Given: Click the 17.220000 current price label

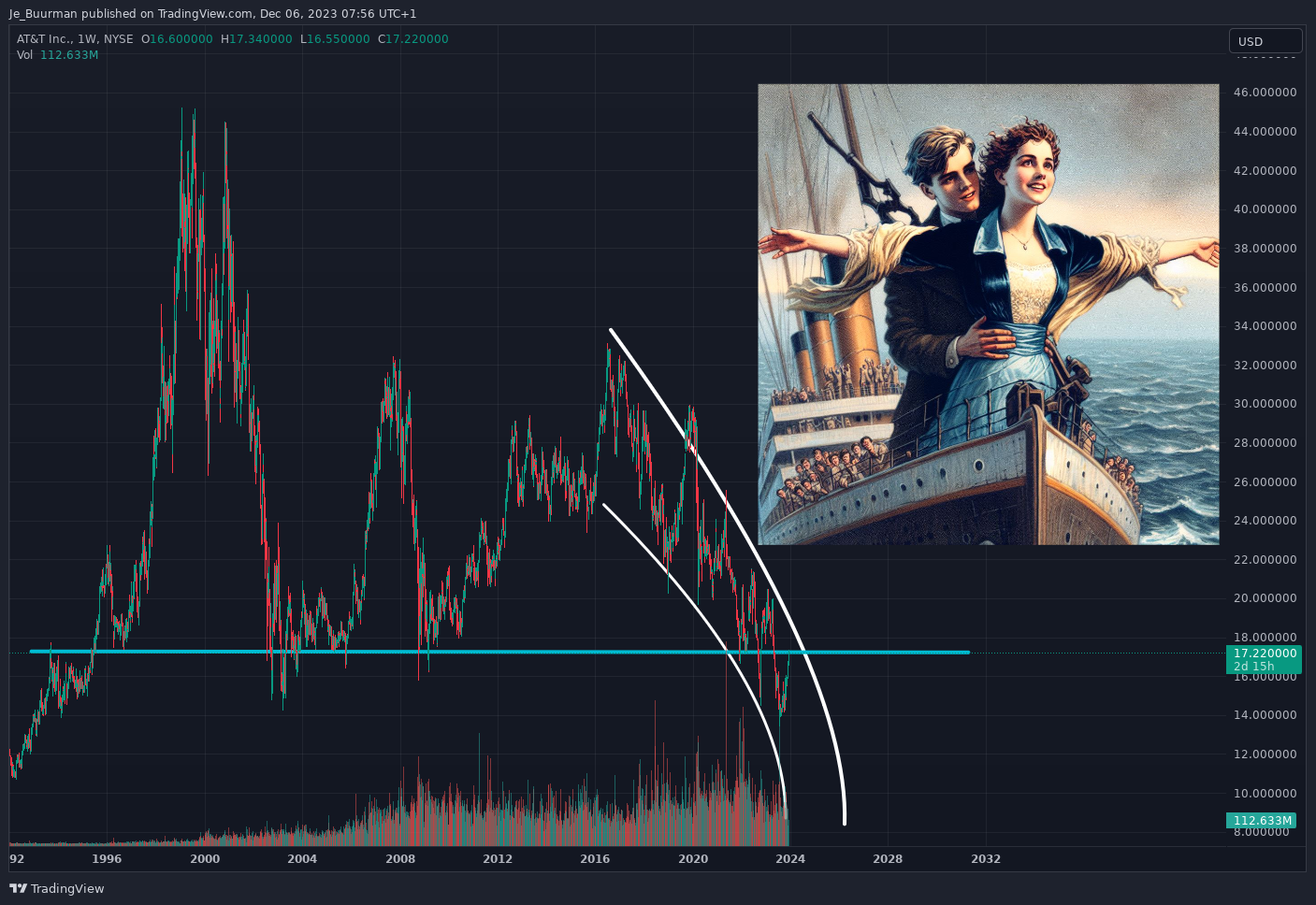Looking at the screenshot, I should (1265, 654).
